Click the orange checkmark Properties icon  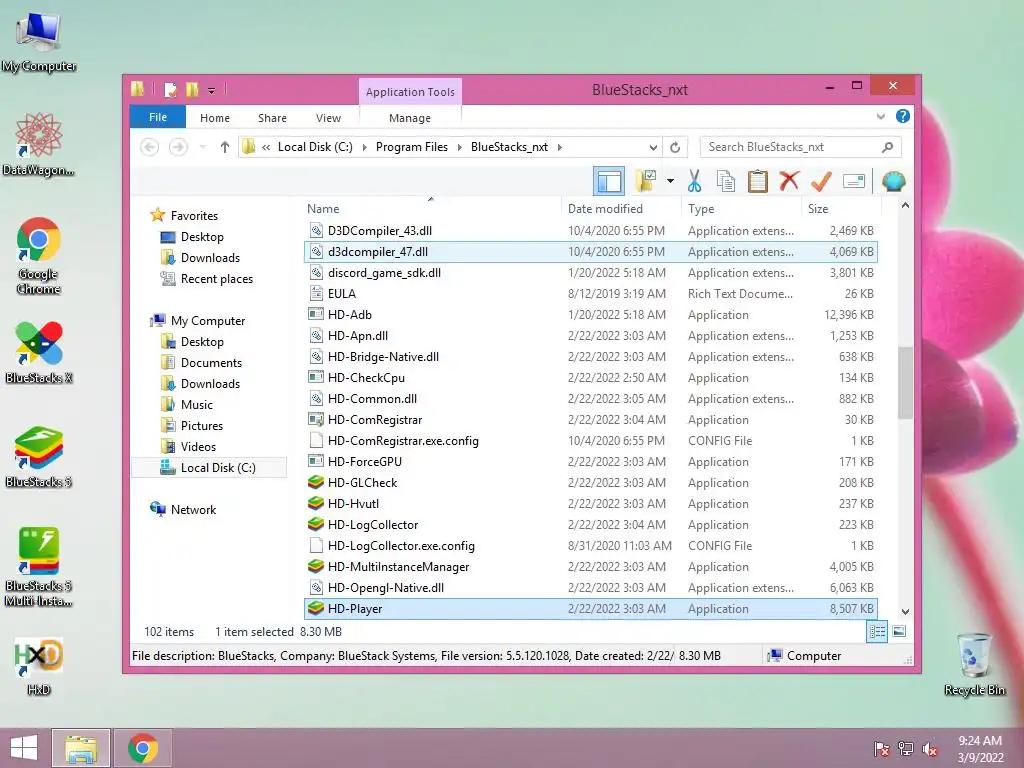821,181
